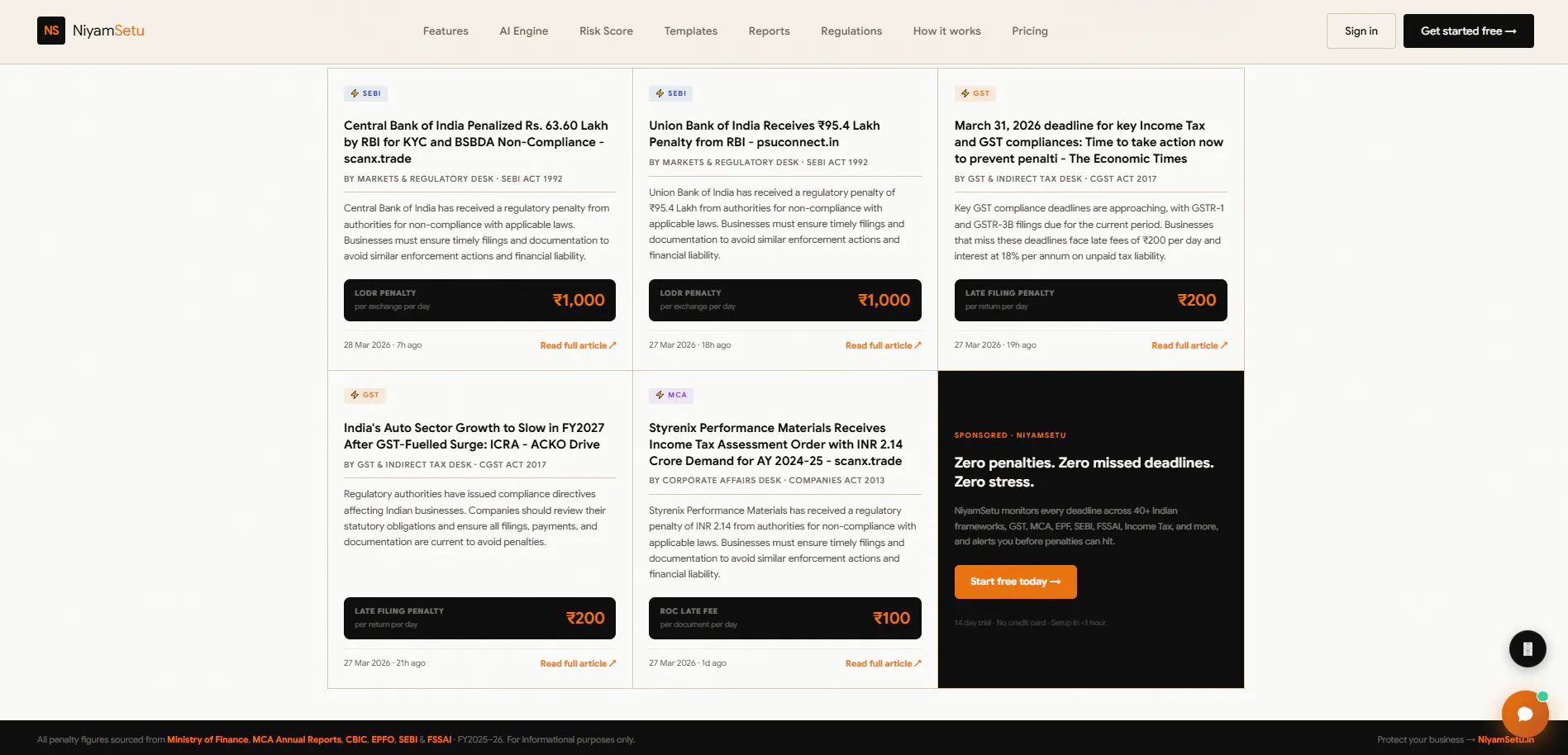This screenshot has width=1568, height=755.
Task: Click the NiyamSetu brand name
Action: click(x=108, y=31)
